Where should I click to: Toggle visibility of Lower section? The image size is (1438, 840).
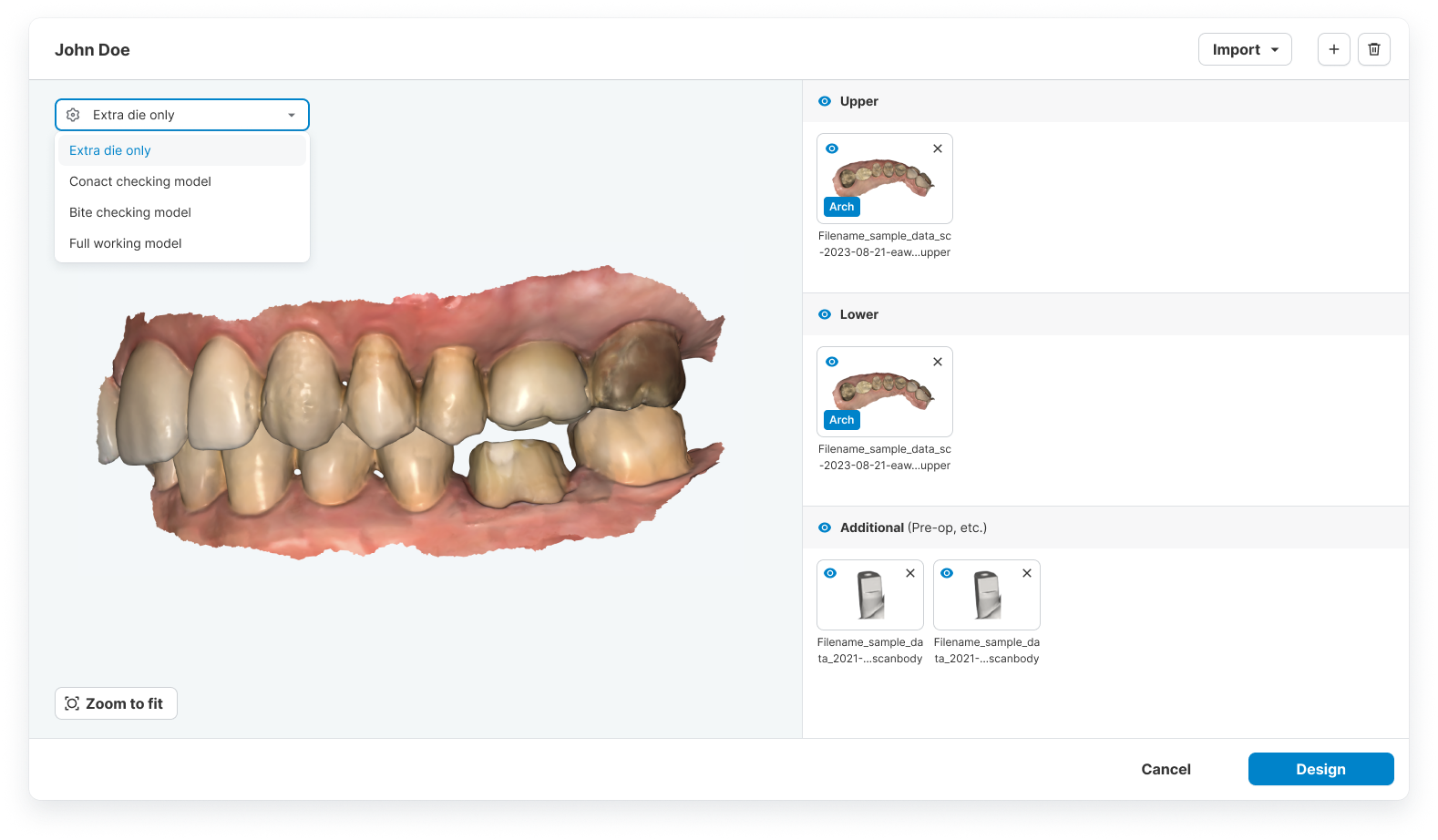[825, 314]
